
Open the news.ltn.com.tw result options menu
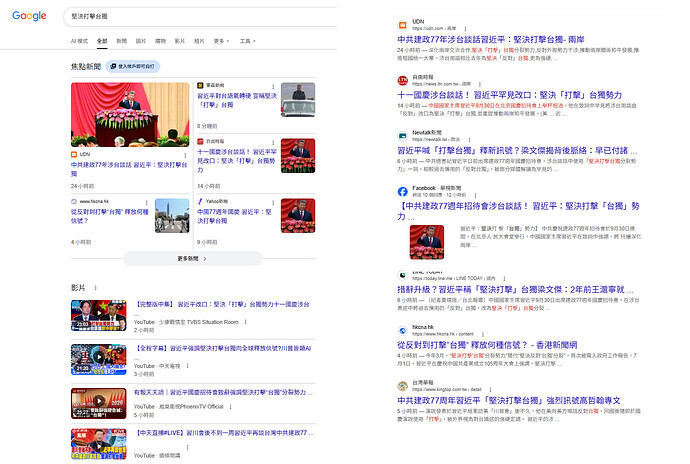click(480, 84)
